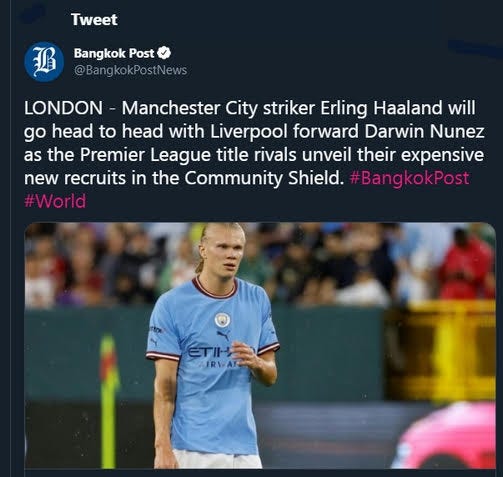Click the yellow corner flag in photo
The height and width of the screenshot is (477, 503).
(x=109, y=400)
